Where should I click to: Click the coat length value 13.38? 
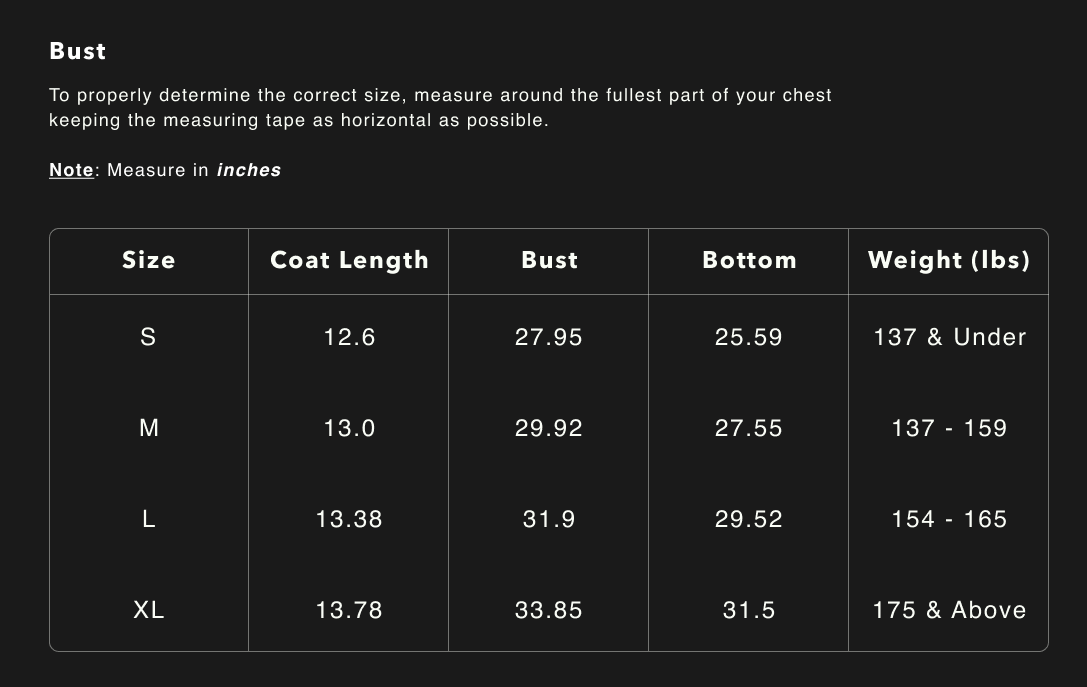(349, 519)
